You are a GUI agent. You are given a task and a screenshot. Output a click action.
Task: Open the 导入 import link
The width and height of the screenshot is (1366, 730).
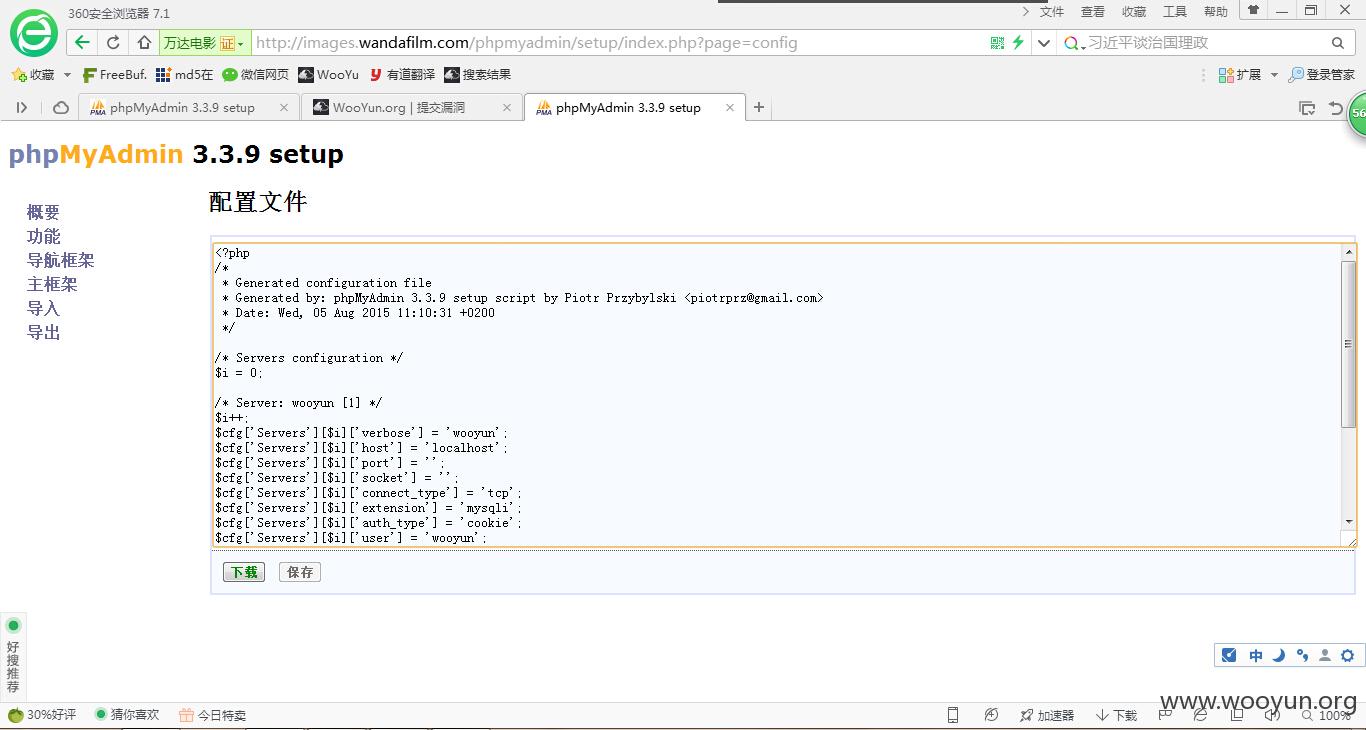(x=44, y=308)
